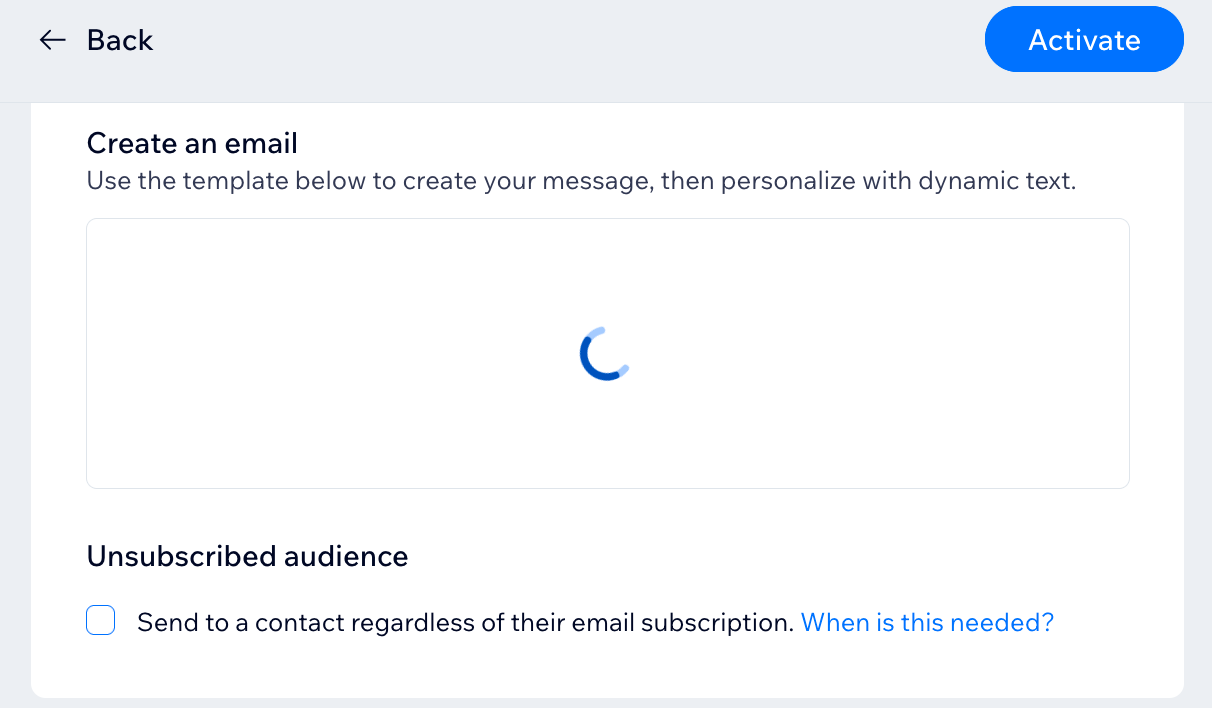The width and height of the screenshot is (1212, 708).
Task: Go back using the Back label
Action: [x=120, y=40]
